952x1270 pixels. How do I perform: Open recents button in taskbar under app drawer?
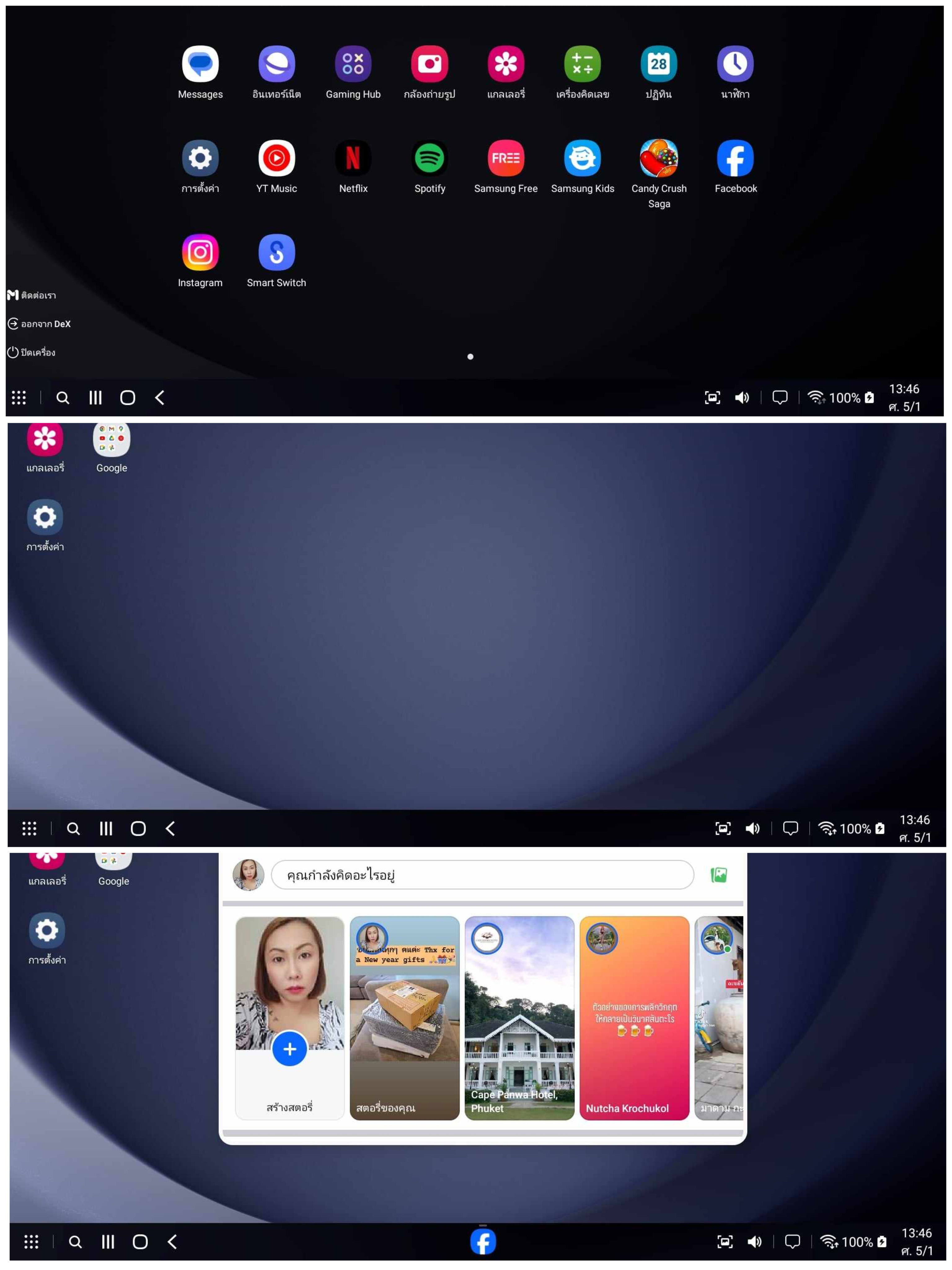click(95, 397)
